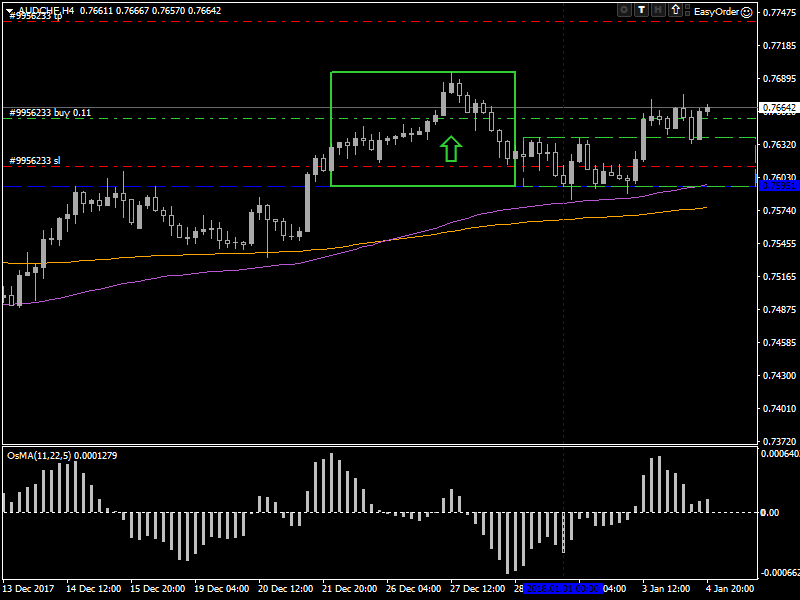The image size is (800, 600).
Task: Select the #9956233 buy 0.11 order label
Action: click(x=50, y=113)
